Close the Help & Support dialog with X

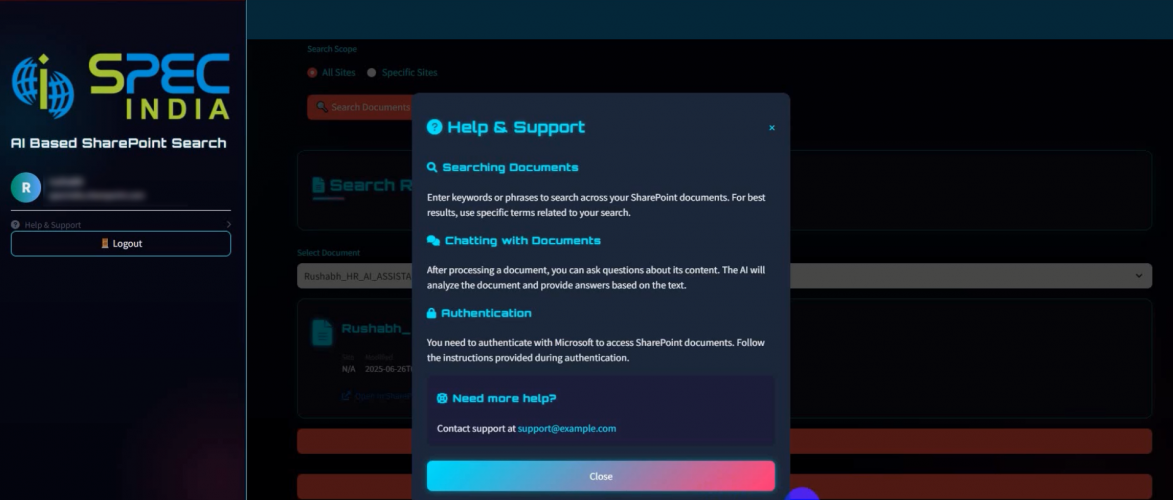click(772, 128)
